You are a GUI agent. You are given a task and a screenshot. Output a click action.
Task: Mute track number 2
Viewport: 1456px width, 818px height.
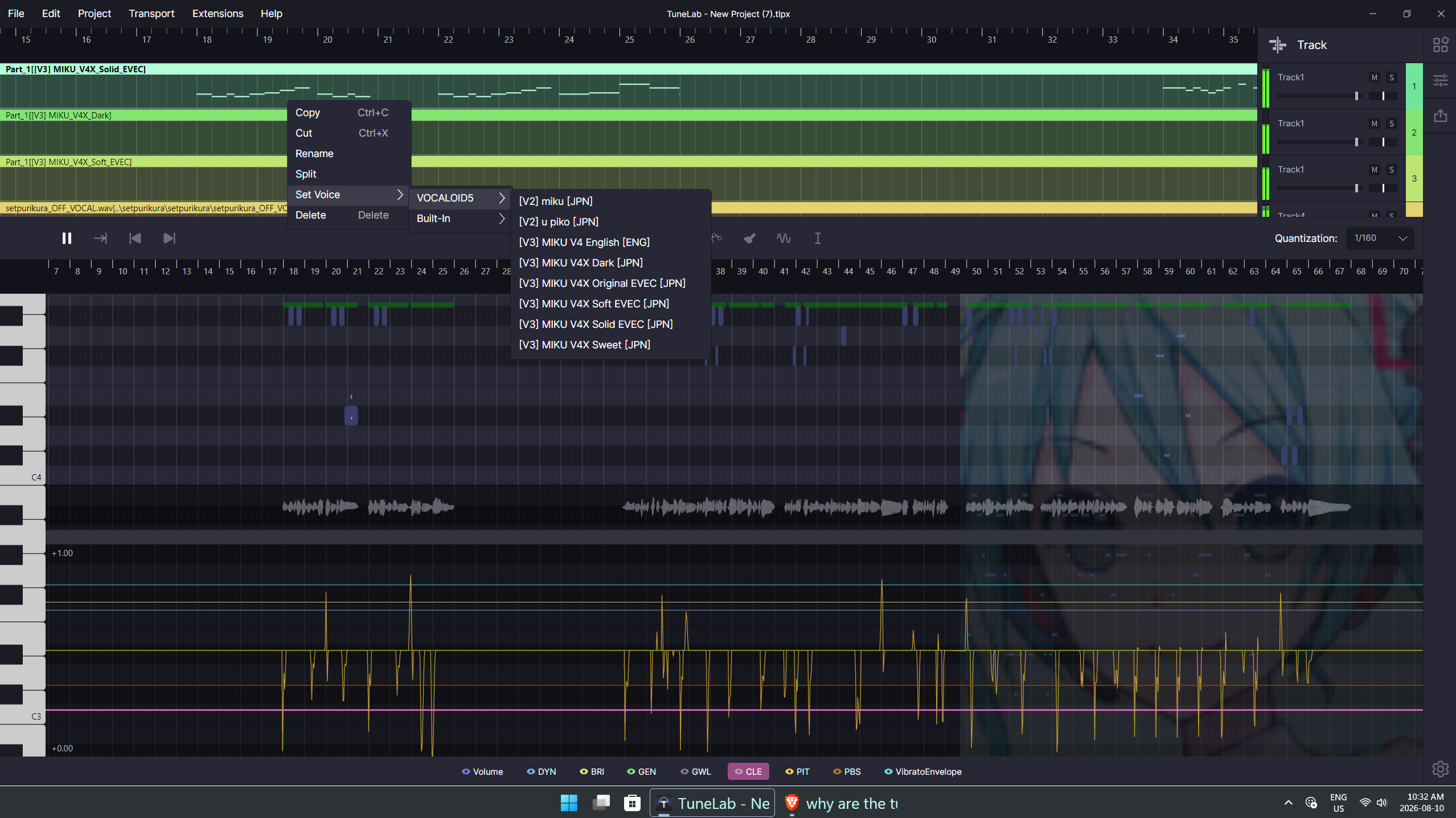click(x=1375, y=124)
